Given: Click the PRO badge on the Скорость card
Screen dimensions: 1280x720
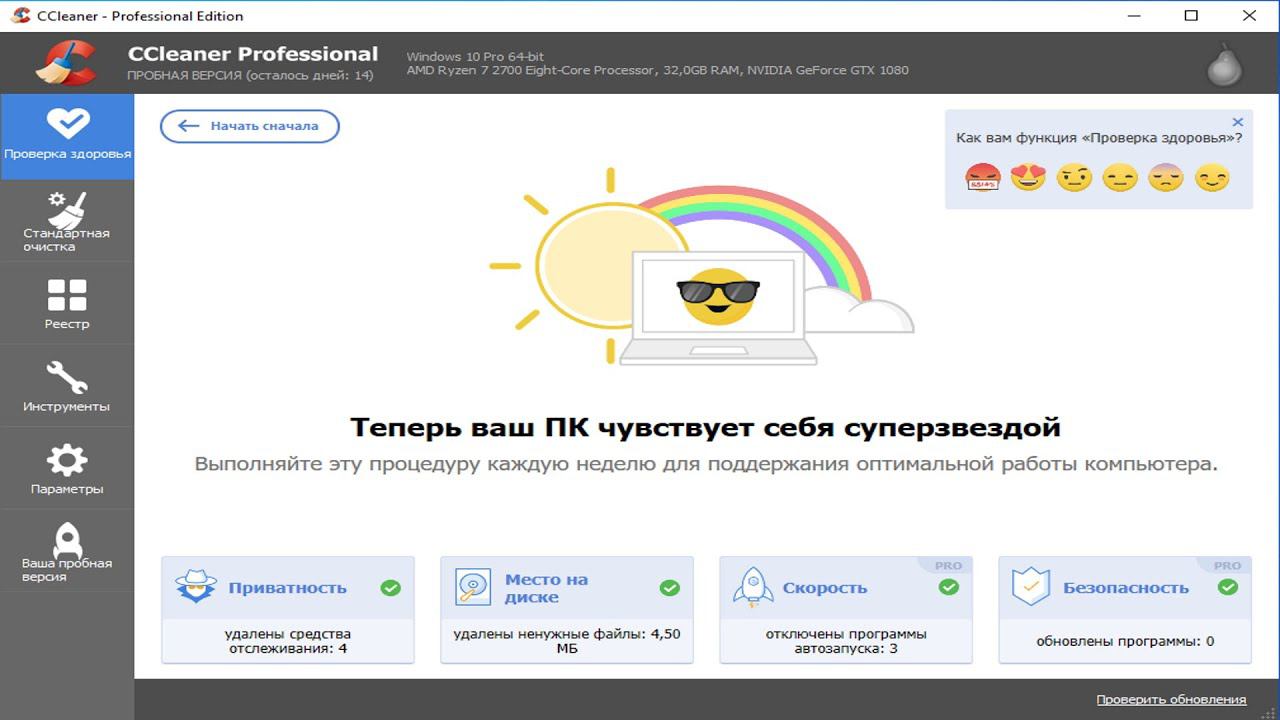Looking at the screenshot, I should [948, 566].
